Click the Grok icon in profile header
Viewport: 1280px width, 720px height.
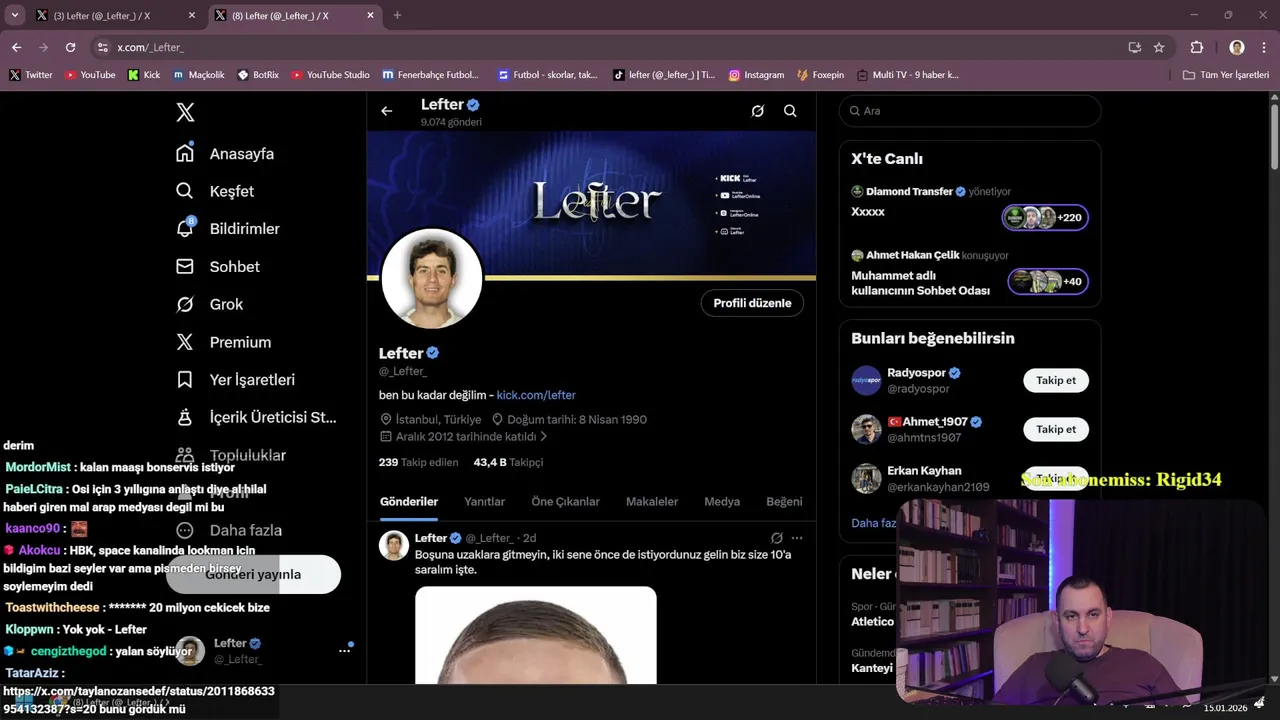point(758,111)
